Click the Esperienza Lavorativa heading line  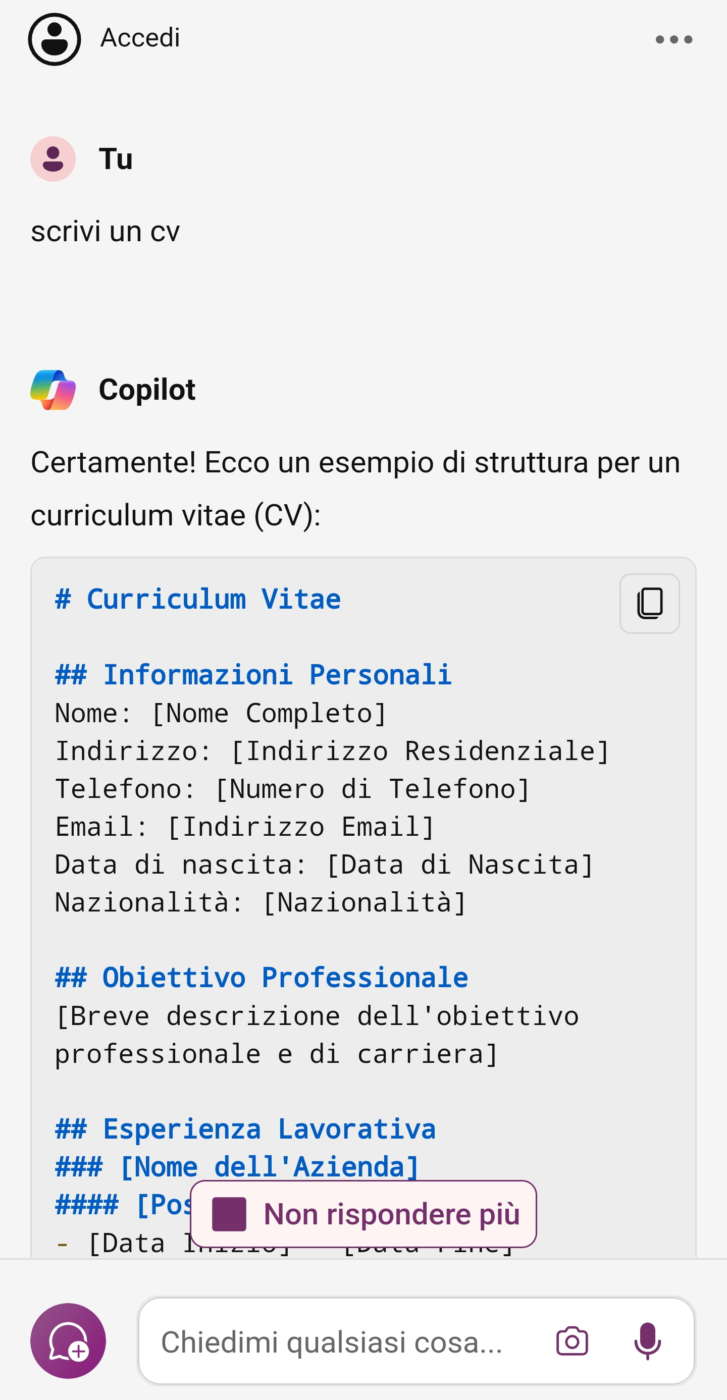coord(245,1129)
